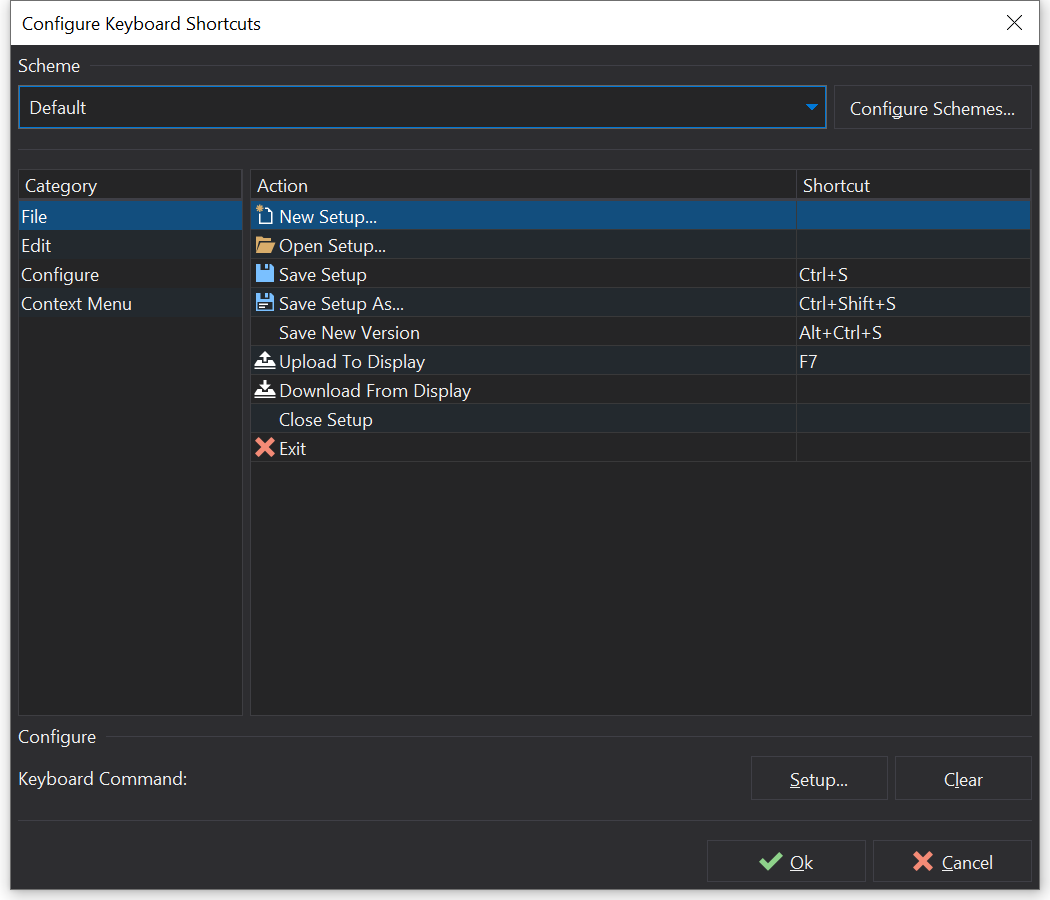1050x900 pixels.
Task: Click the Download From Display icon
Action: 265,391
